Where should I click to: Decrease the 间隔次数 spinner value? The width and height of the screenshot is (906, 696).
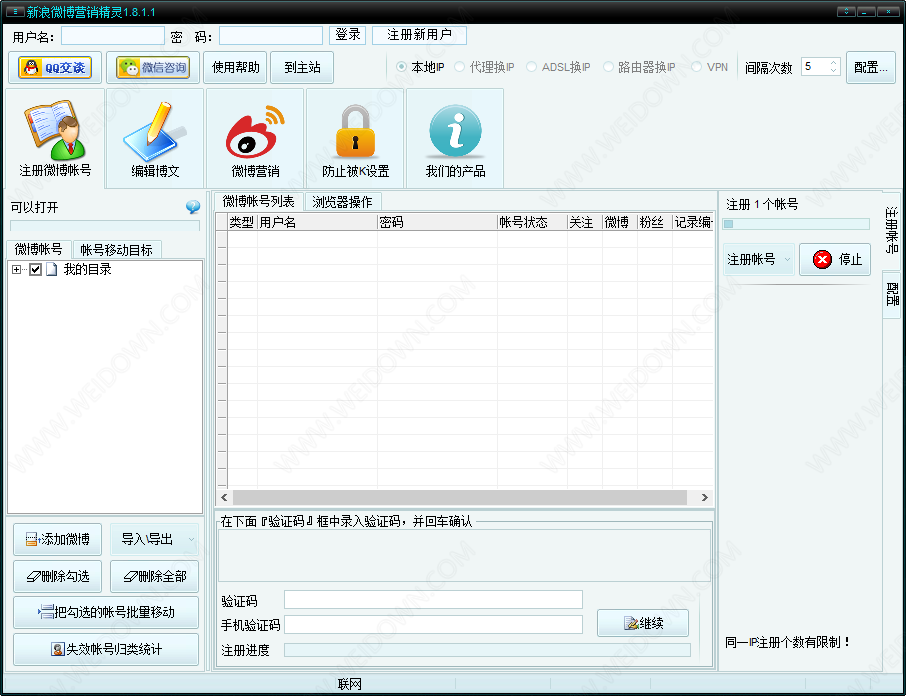[x=833, y=70]
